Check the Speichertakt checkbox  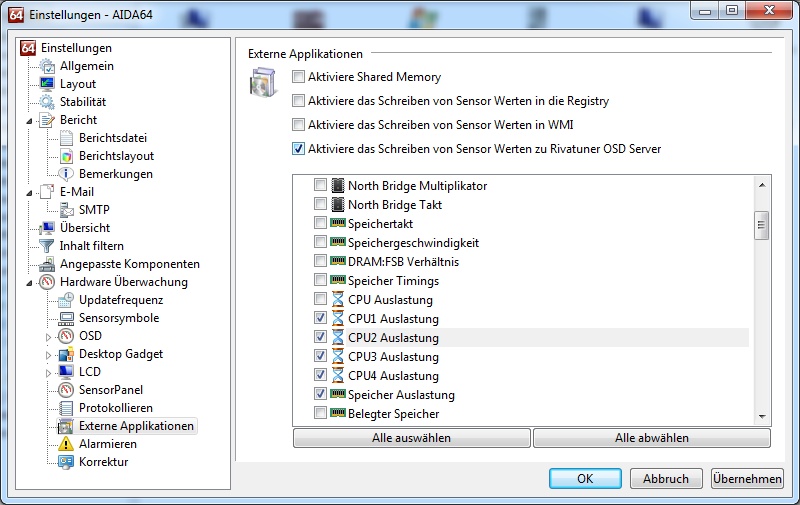(x=320, y=223)
